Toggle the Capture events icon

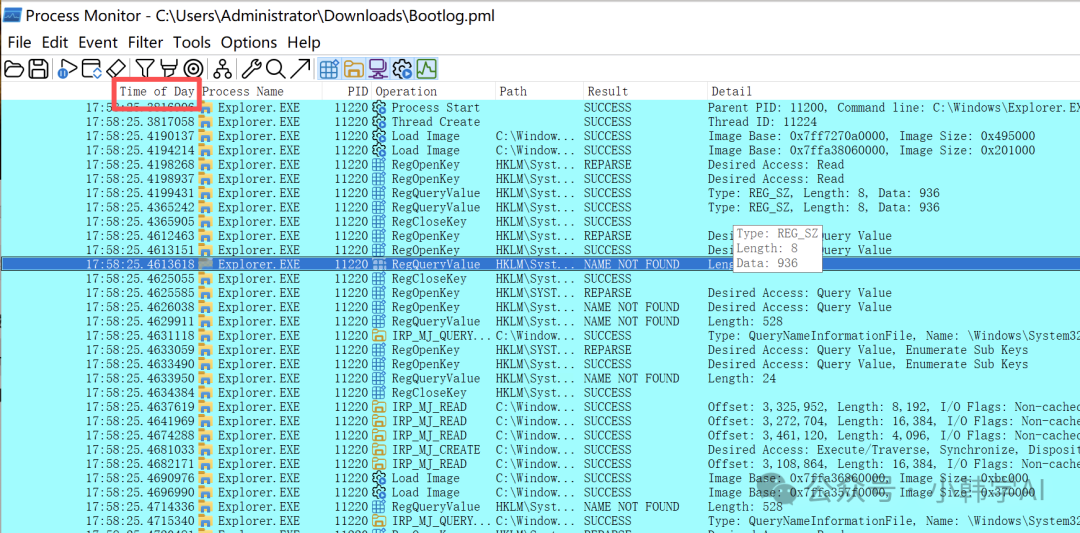pos(67,69)
